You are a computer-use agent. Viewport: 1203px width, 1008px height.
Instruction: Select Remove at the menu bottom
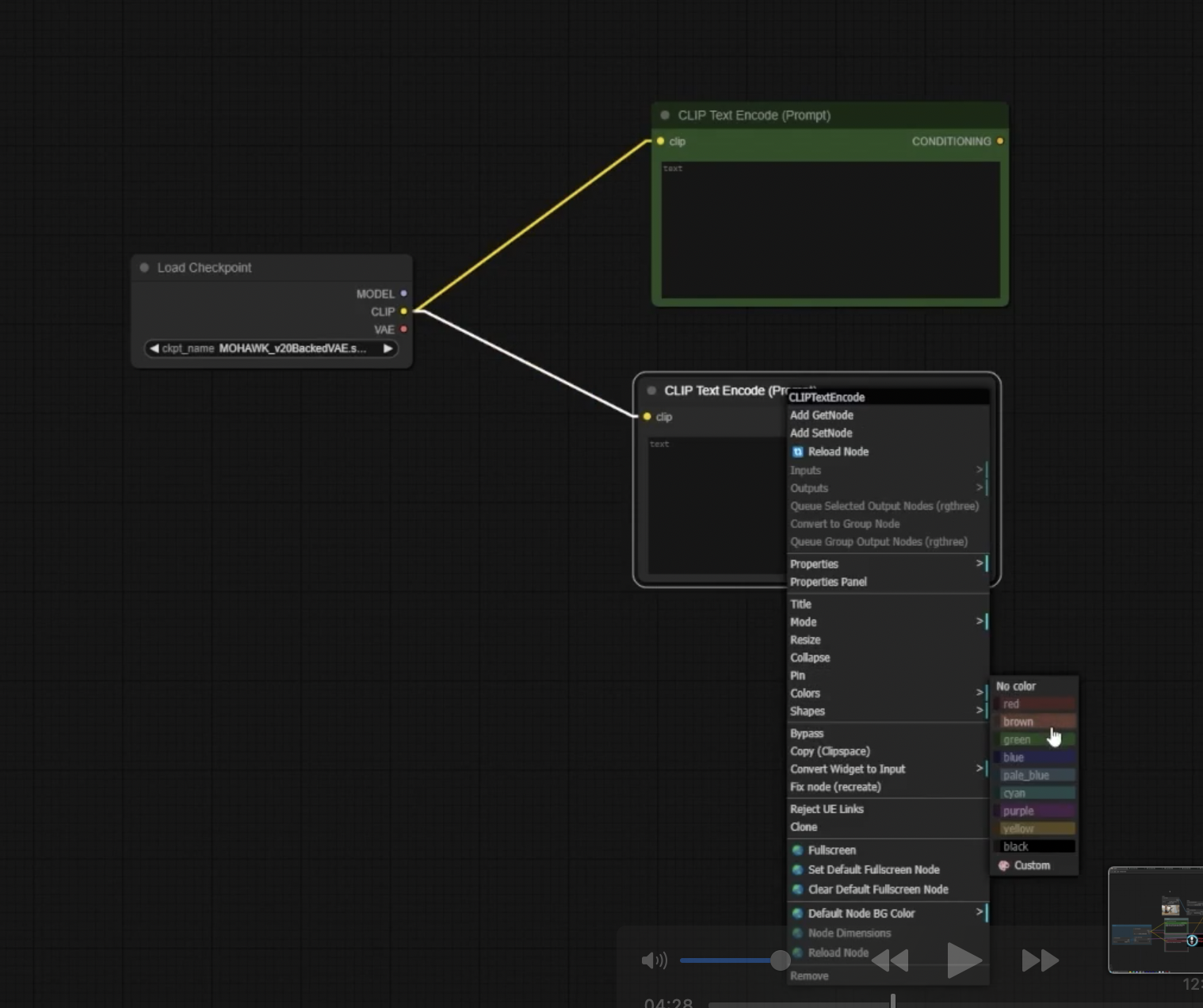point(888,976)
